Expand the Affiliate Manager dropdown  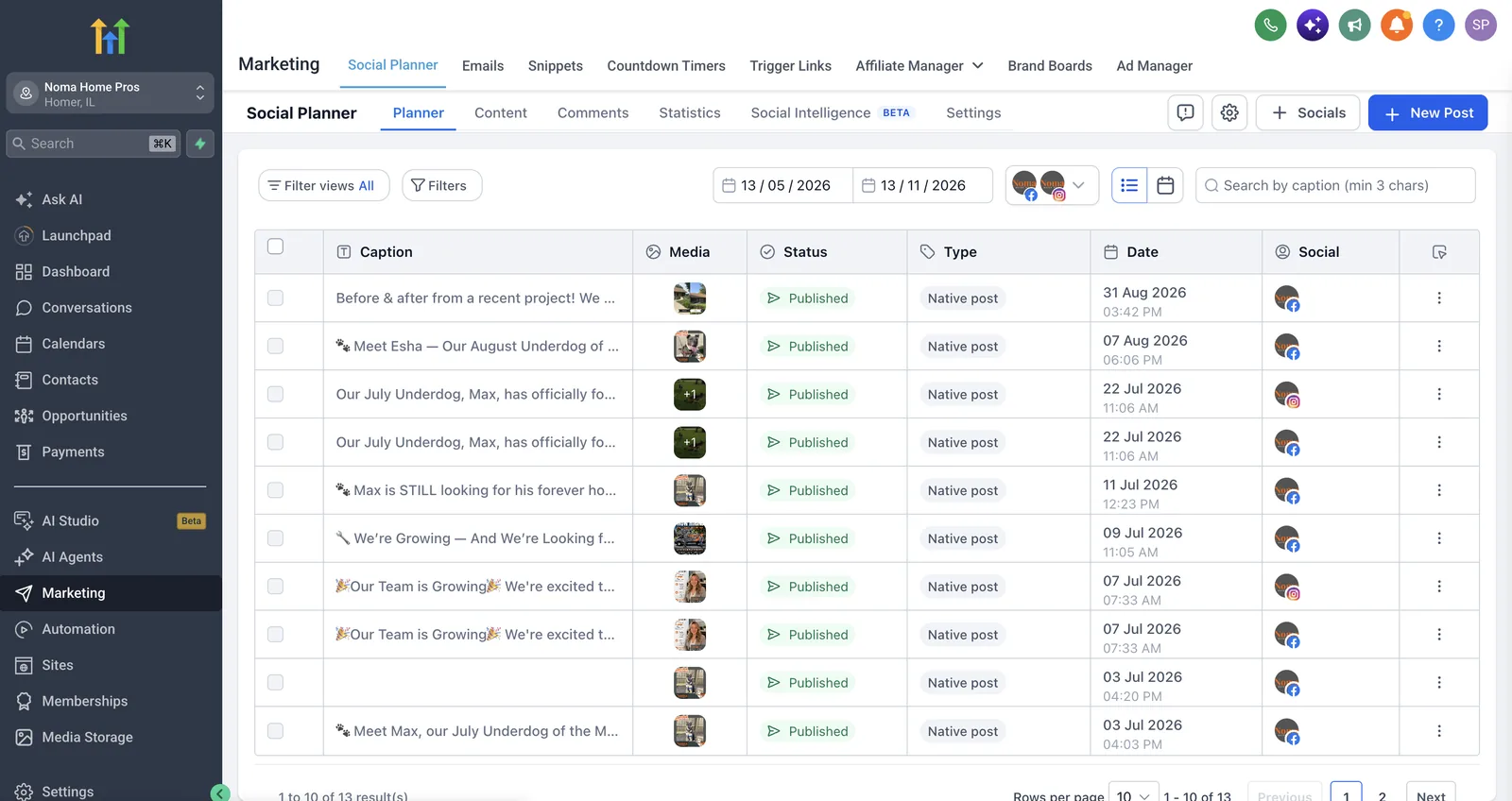919,66
